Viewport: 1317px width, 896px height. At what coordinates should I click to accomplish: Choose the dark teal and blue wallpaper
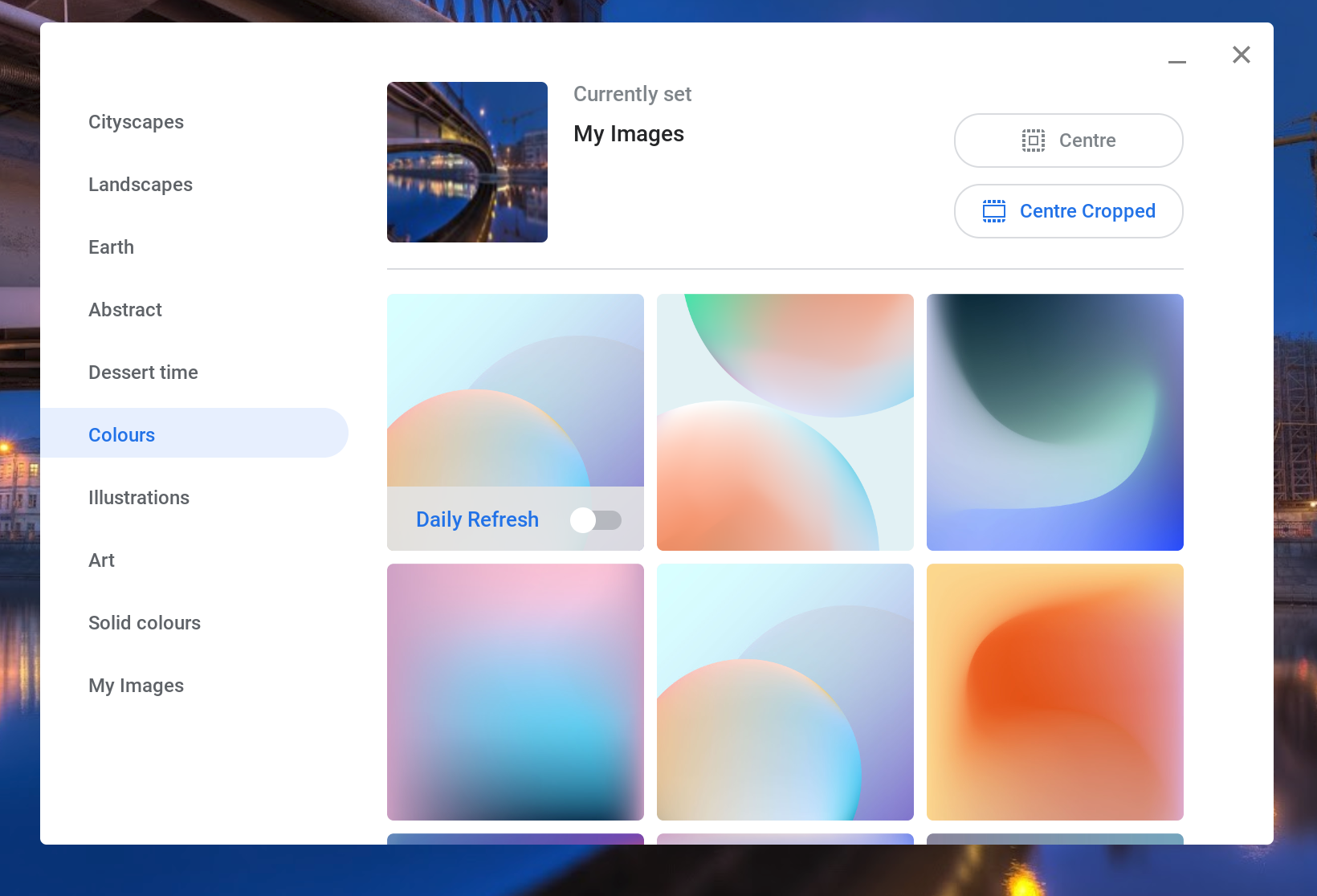pyautogui.click(x=1054, y=422)
